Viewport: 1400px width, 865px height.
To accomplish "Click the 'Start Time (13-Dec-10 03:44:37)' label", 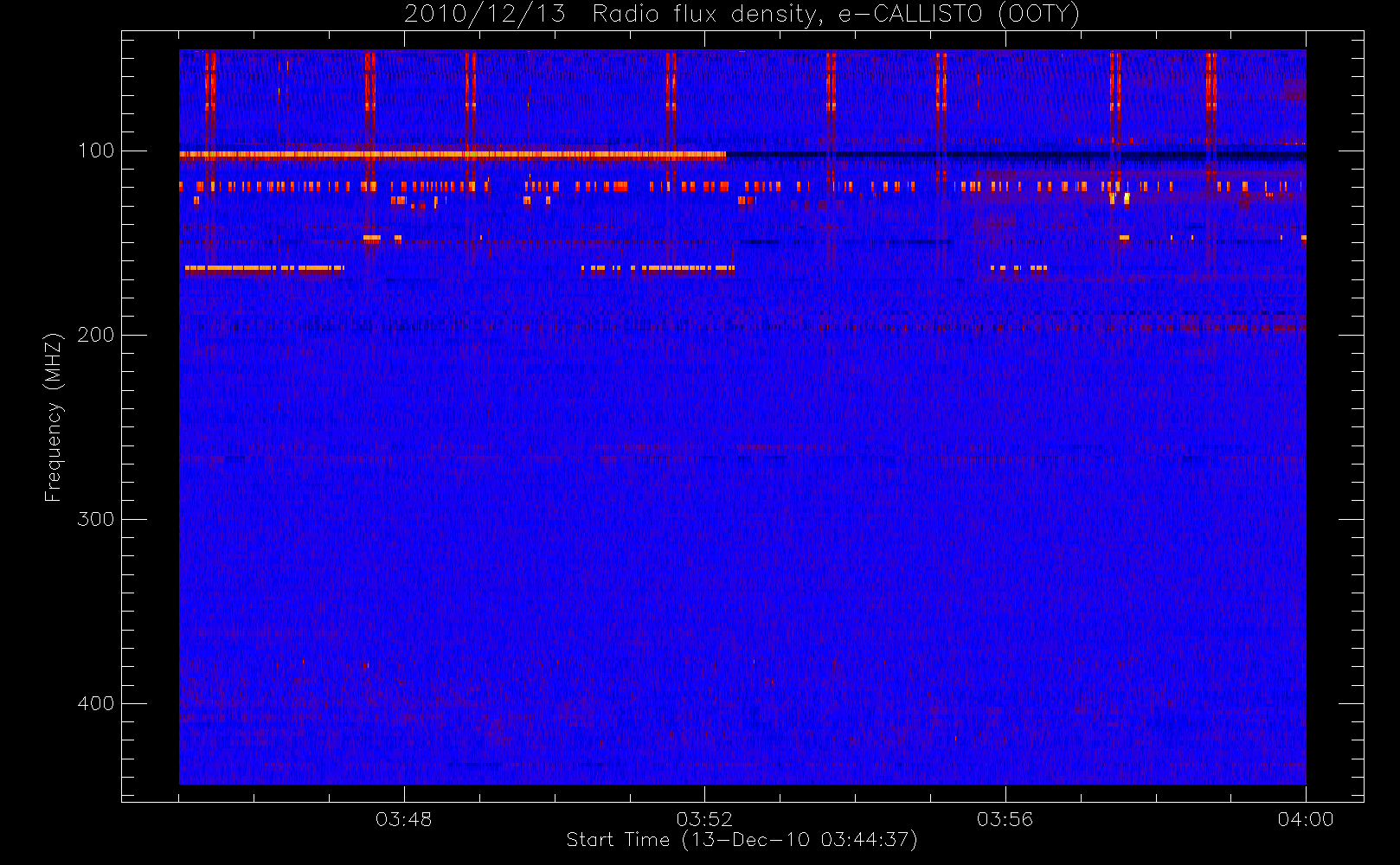I will coord(742,840).
